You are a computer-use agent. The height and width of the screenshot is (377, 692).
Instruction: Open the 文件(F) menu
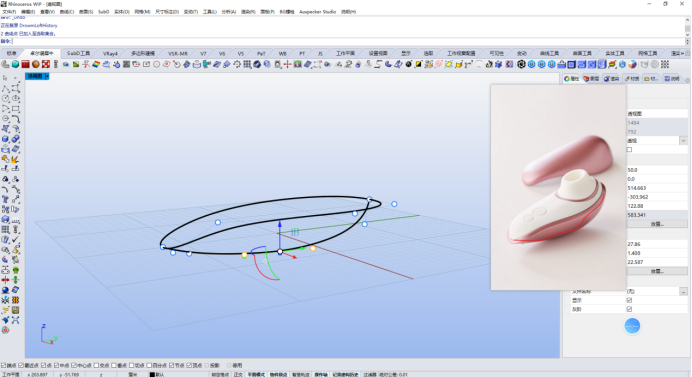coord(9,12)
